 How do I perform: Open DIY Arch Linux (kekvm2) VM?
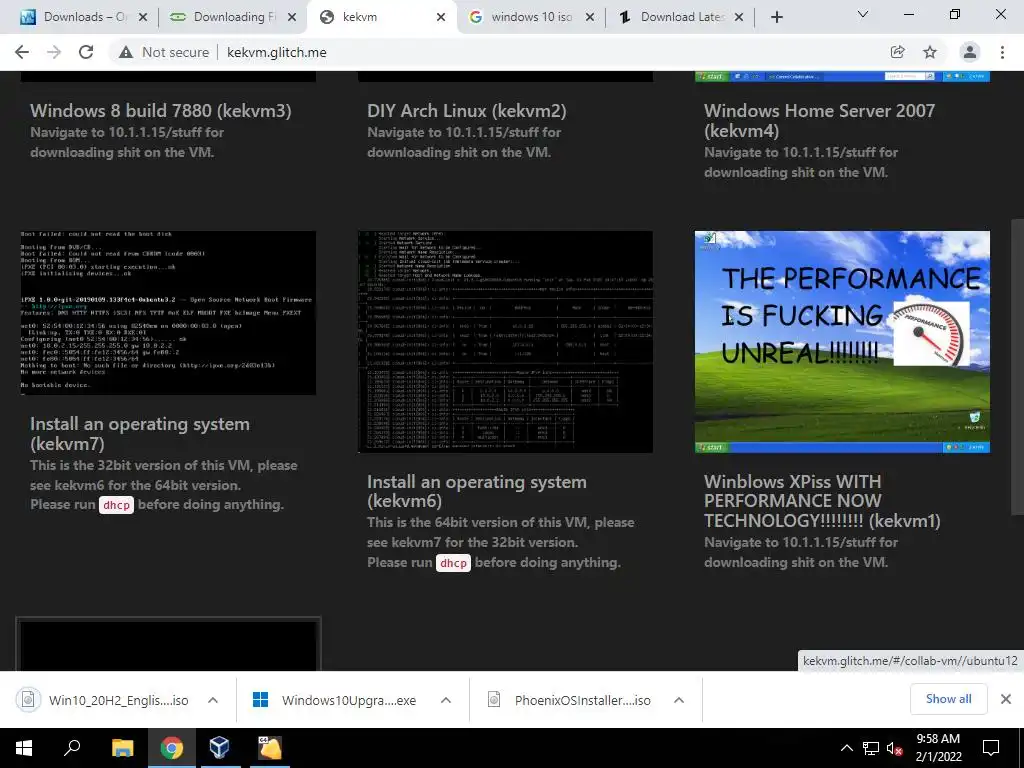coord(466,110)
